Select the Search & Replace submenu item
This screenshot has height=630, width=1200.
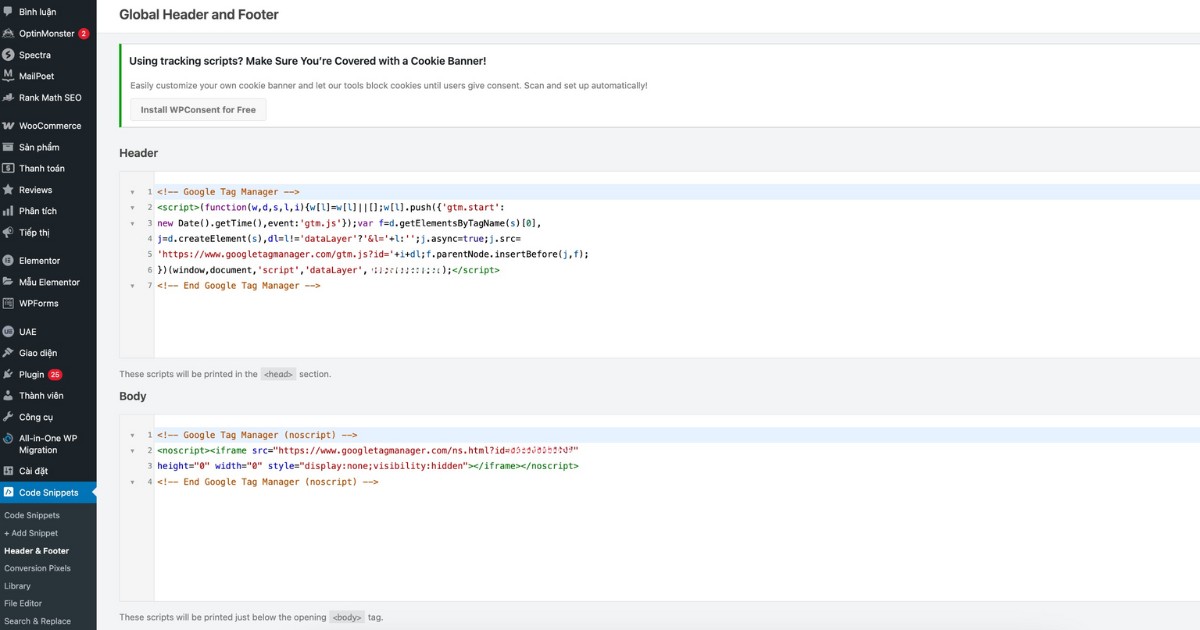(x=37, y=621)
